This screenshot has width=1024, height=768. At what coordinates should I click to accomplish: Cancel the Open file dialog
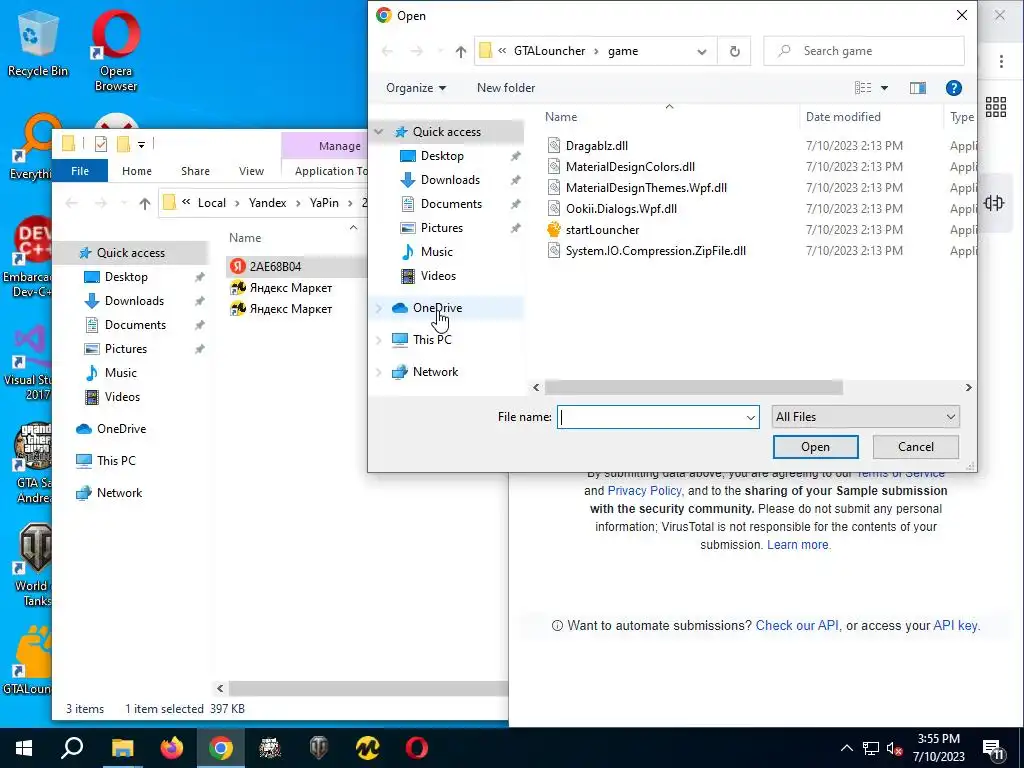point(916,447)
